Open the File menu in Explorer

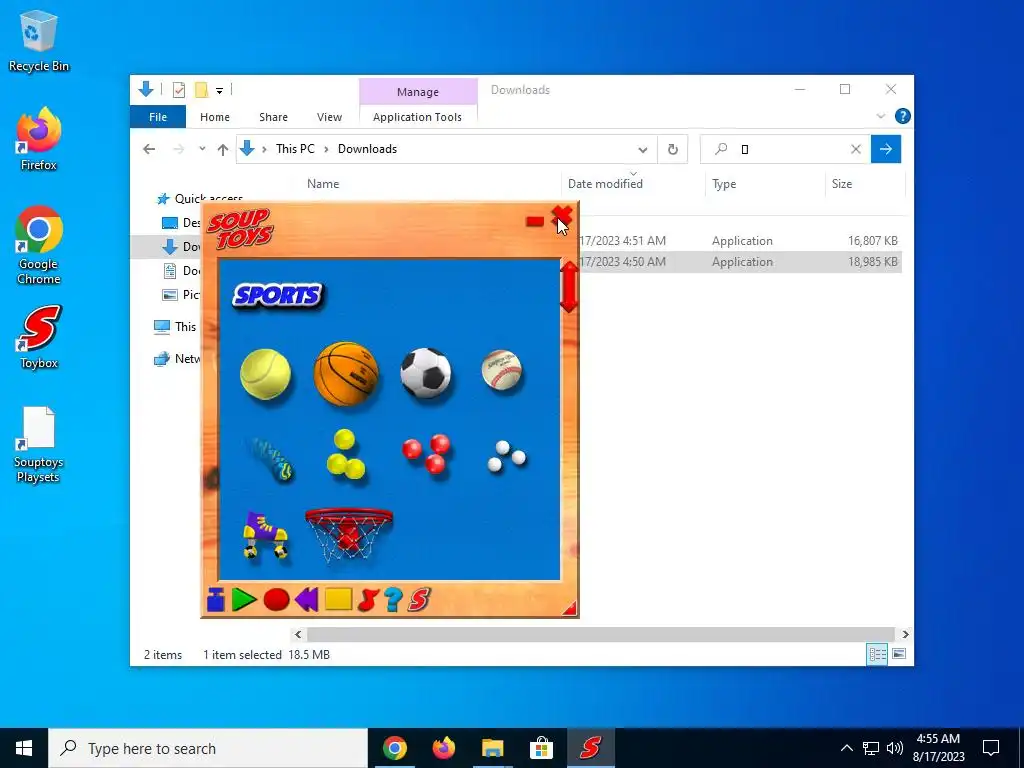click(x=158, y=117)
